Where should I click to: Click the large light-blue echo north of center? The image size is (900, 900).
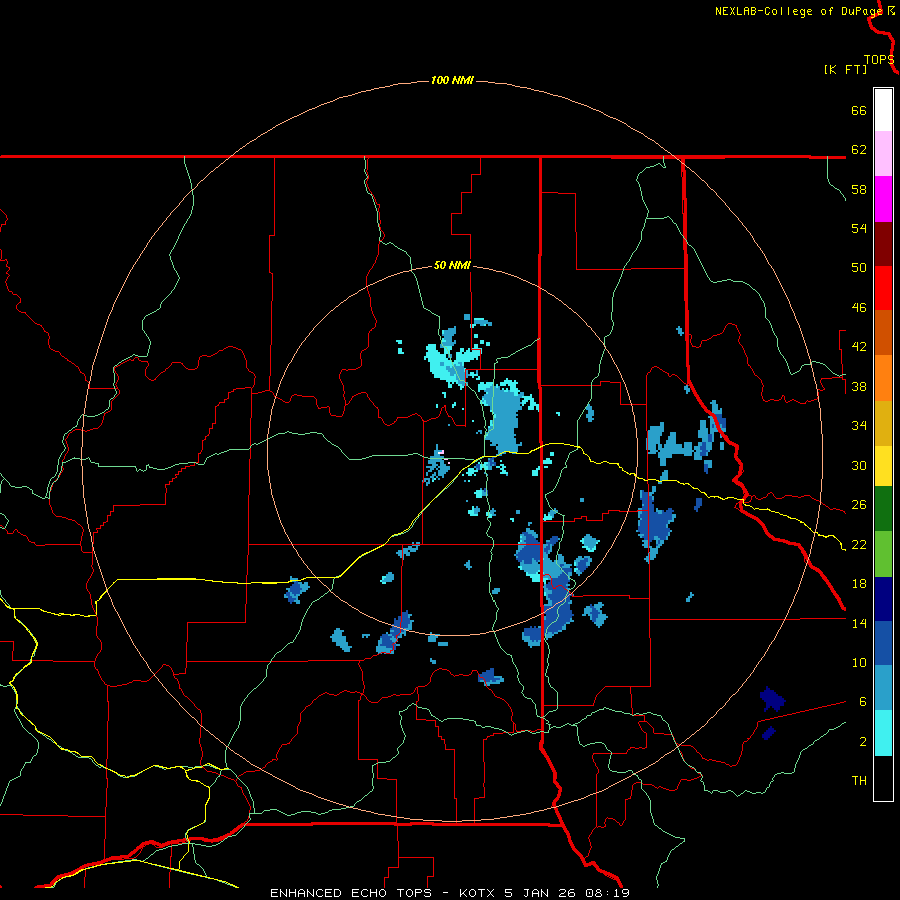tap(505, 416)
